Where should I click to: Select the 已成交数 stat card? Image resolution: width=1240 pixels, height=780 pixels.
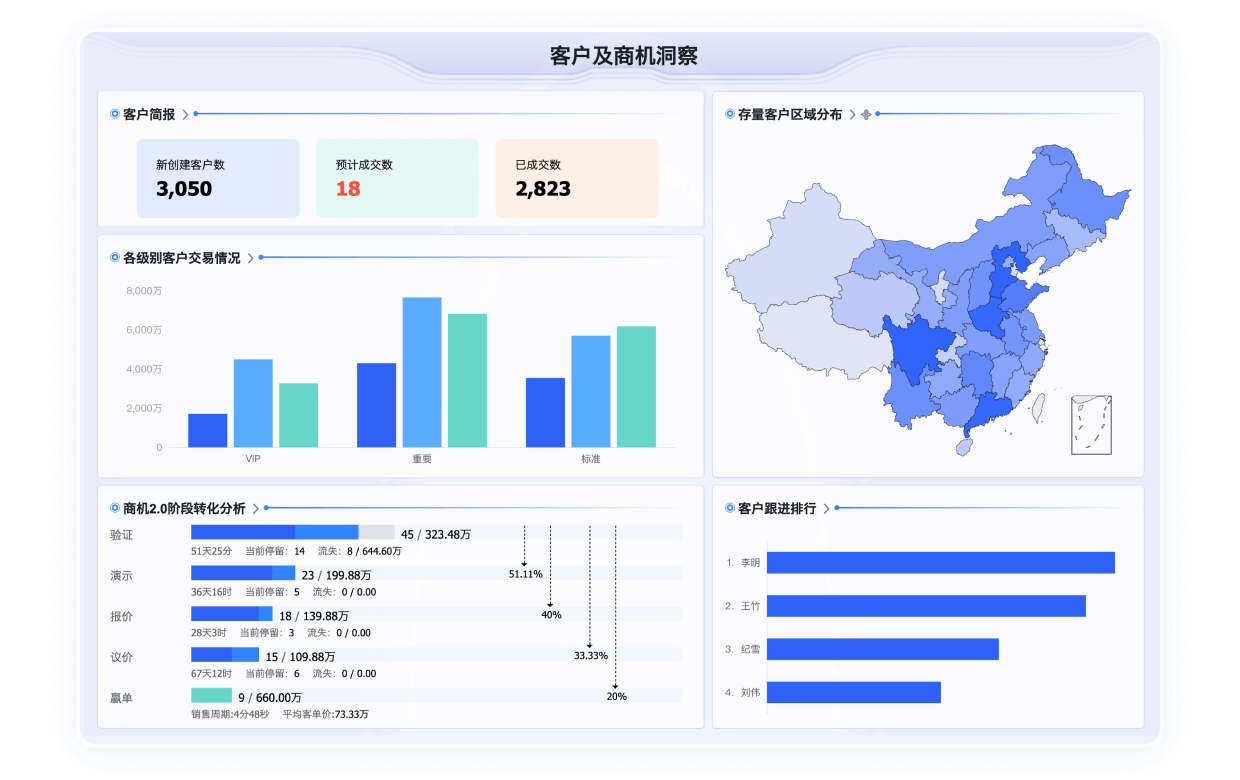pyautogui.click(x=577, y=178)
